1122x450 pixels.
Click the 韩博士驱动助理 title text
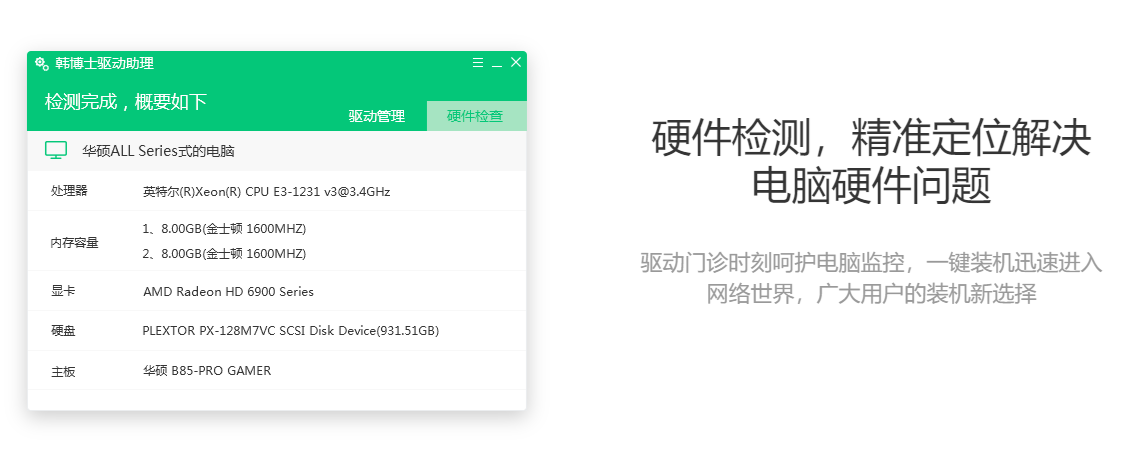(x=104, y=64)
